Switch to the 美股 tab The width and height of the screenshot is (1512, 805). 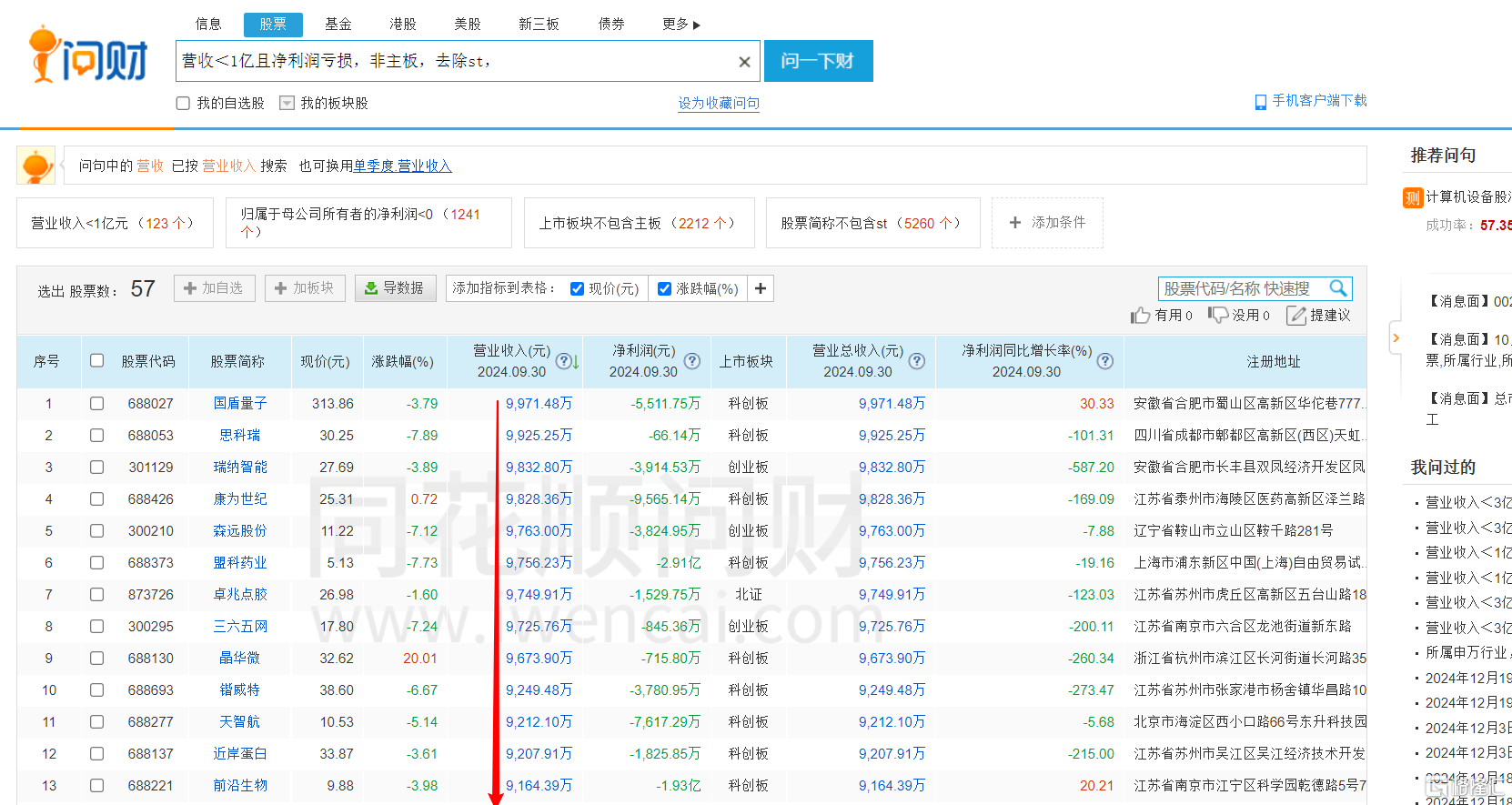[468, 25]
